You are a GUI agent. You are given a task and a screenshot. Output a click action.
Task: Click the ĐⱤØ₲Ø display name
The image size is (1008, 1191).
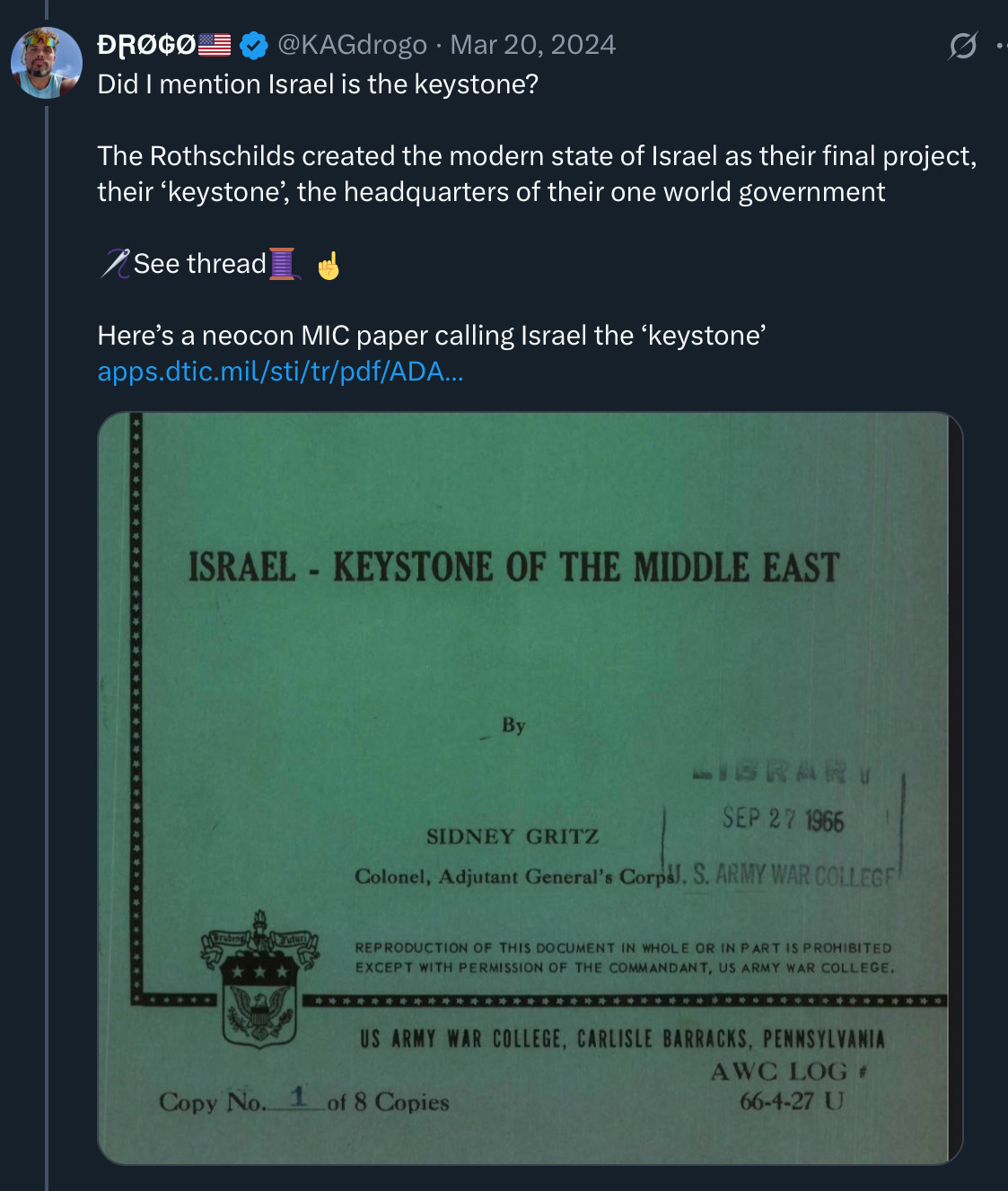(x=146, y=45)
